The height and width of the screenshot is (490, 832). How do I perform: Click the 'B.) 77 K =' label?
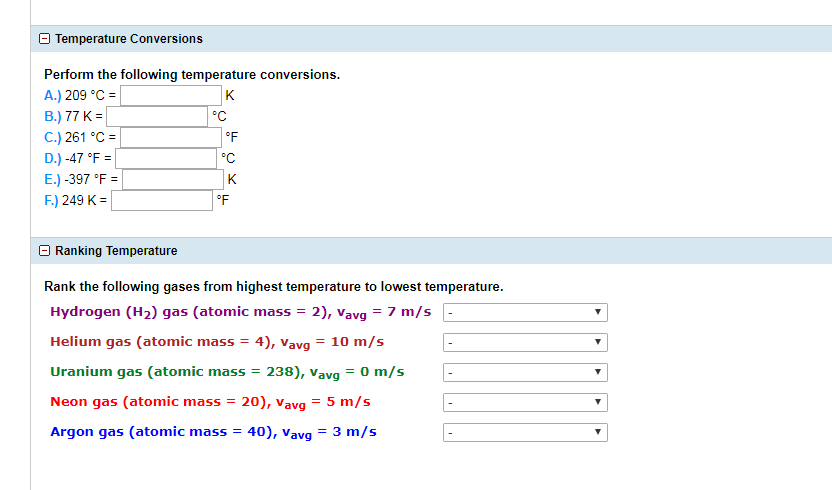click(73, 116)
